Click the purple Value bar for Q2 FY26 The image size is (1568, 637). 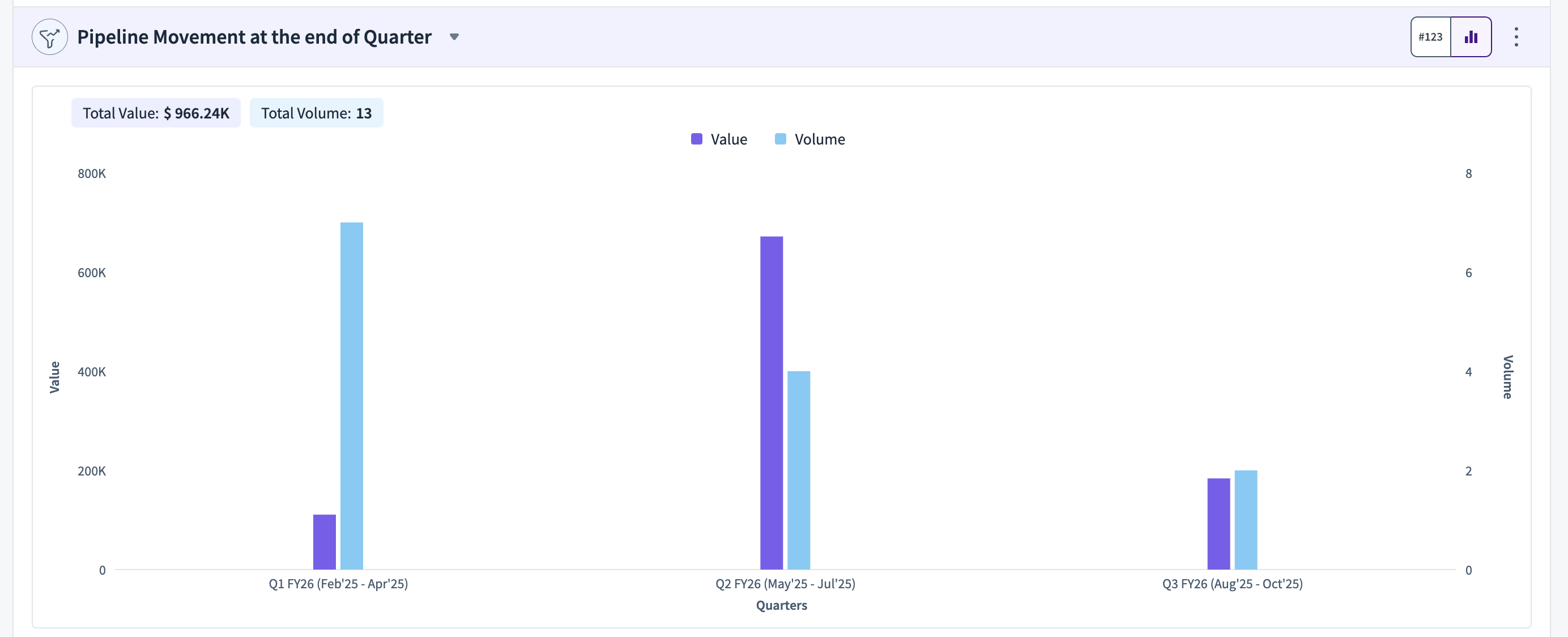point(771,403)
